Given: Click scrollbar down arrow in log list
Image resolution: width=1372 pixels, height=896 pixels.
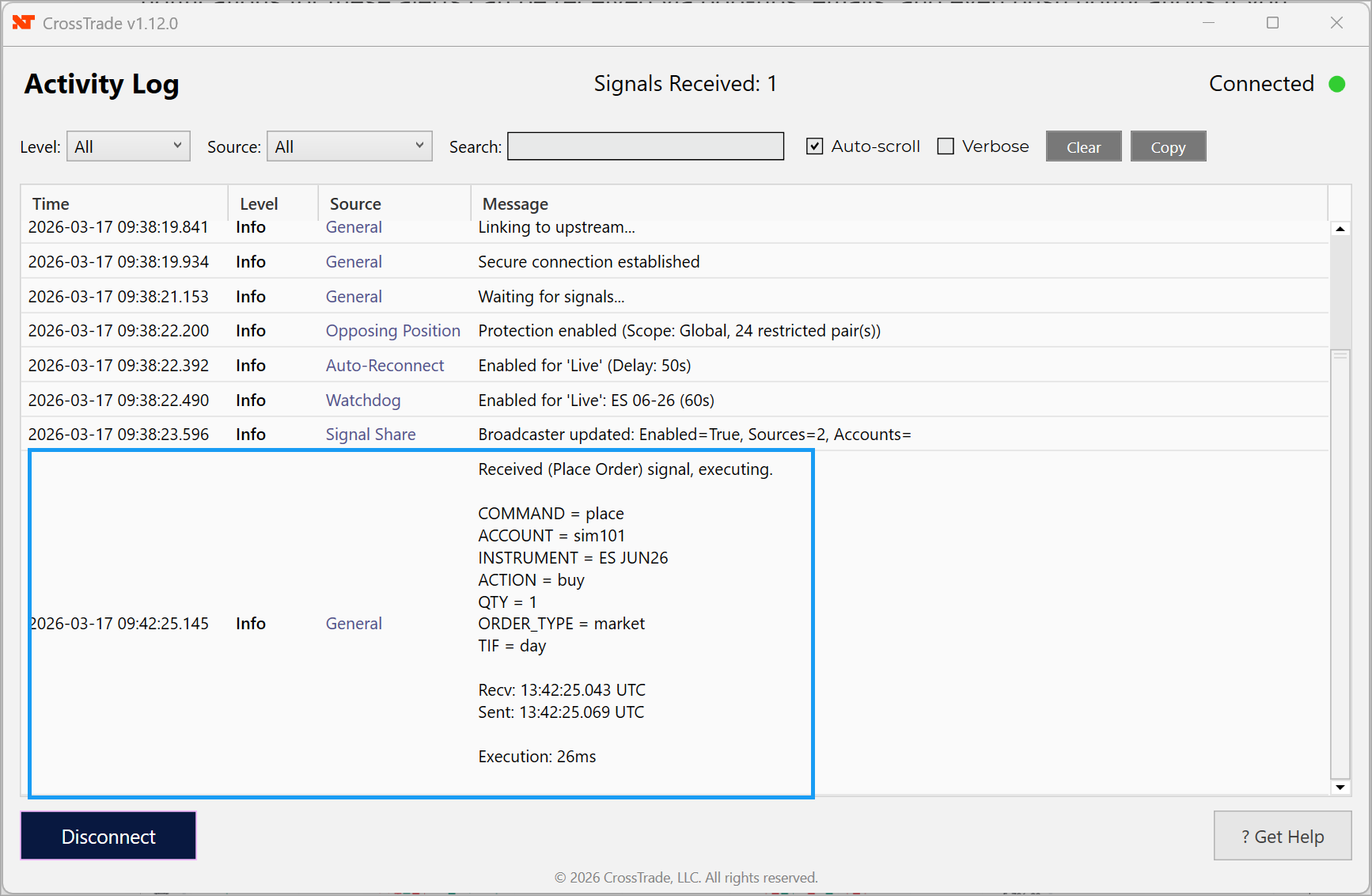Looking at the screenshot, I should coord(1340,787).
